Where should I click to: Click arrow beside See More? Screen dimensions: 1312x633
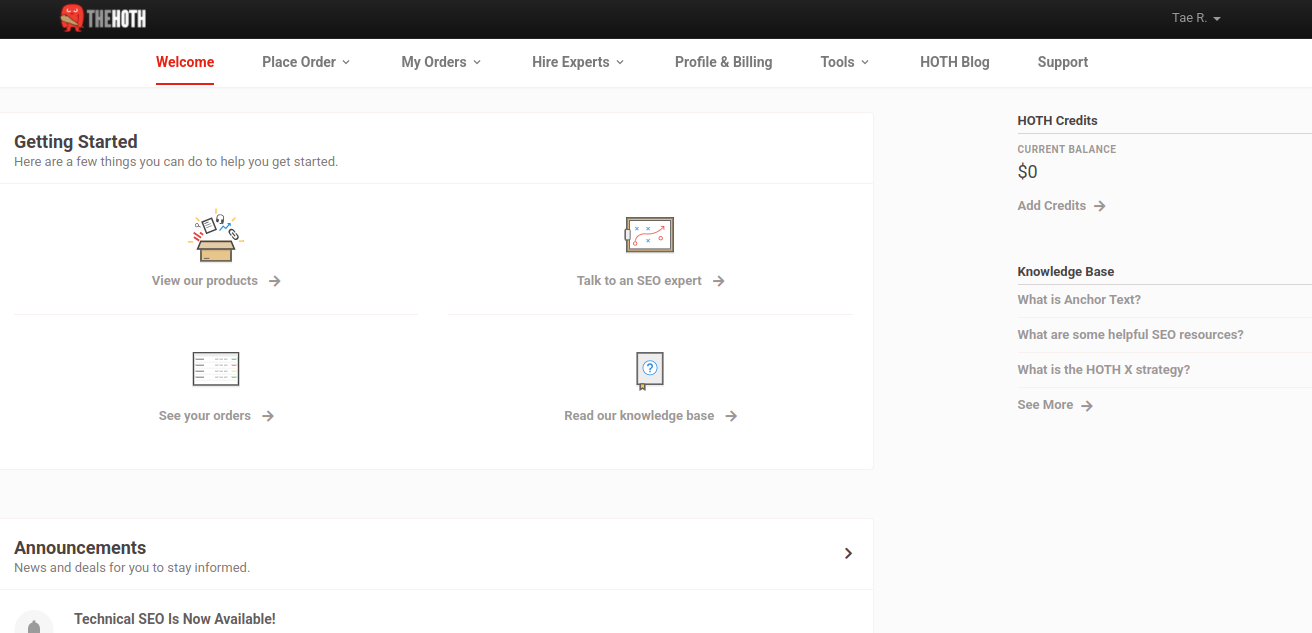[x=1087, y=405]
